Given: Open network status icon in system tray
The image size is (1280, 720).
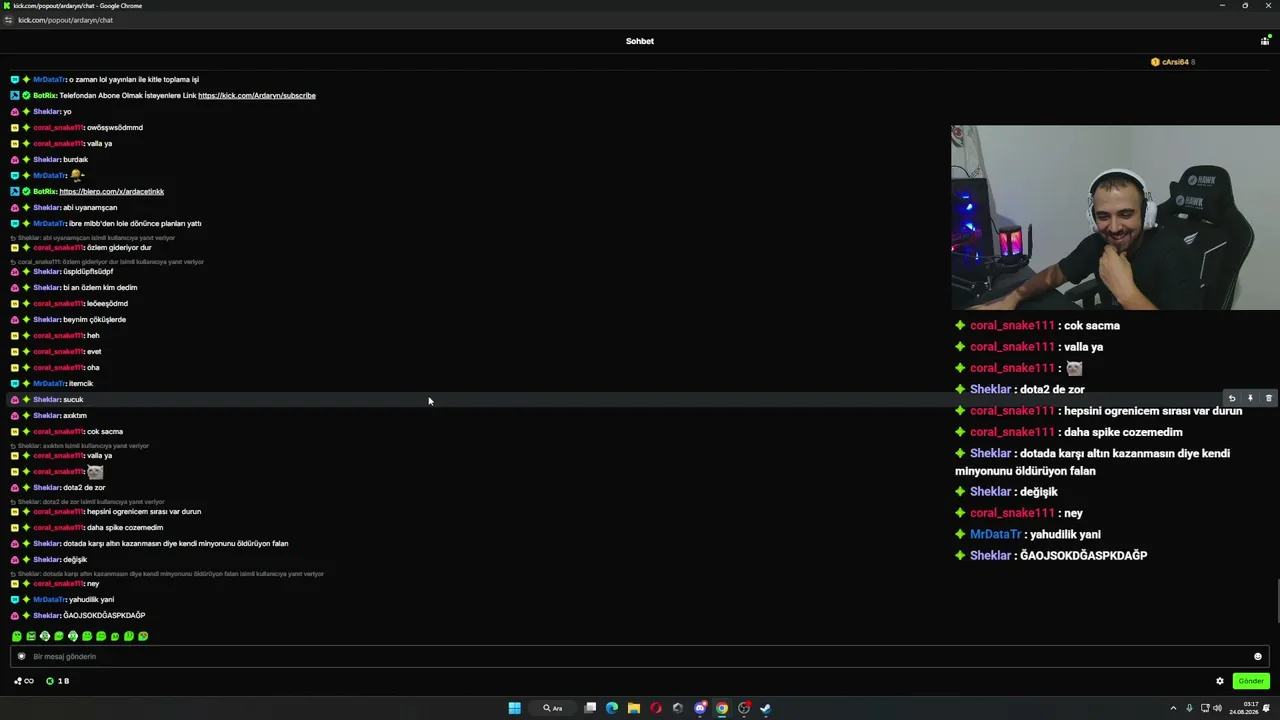Looking at the screenshot, I should point(1203,708).
